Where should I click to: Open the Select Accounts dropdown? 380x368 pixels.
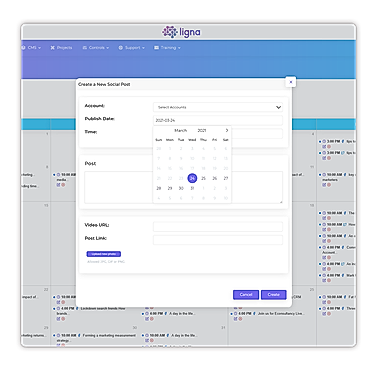click(218, 107)
